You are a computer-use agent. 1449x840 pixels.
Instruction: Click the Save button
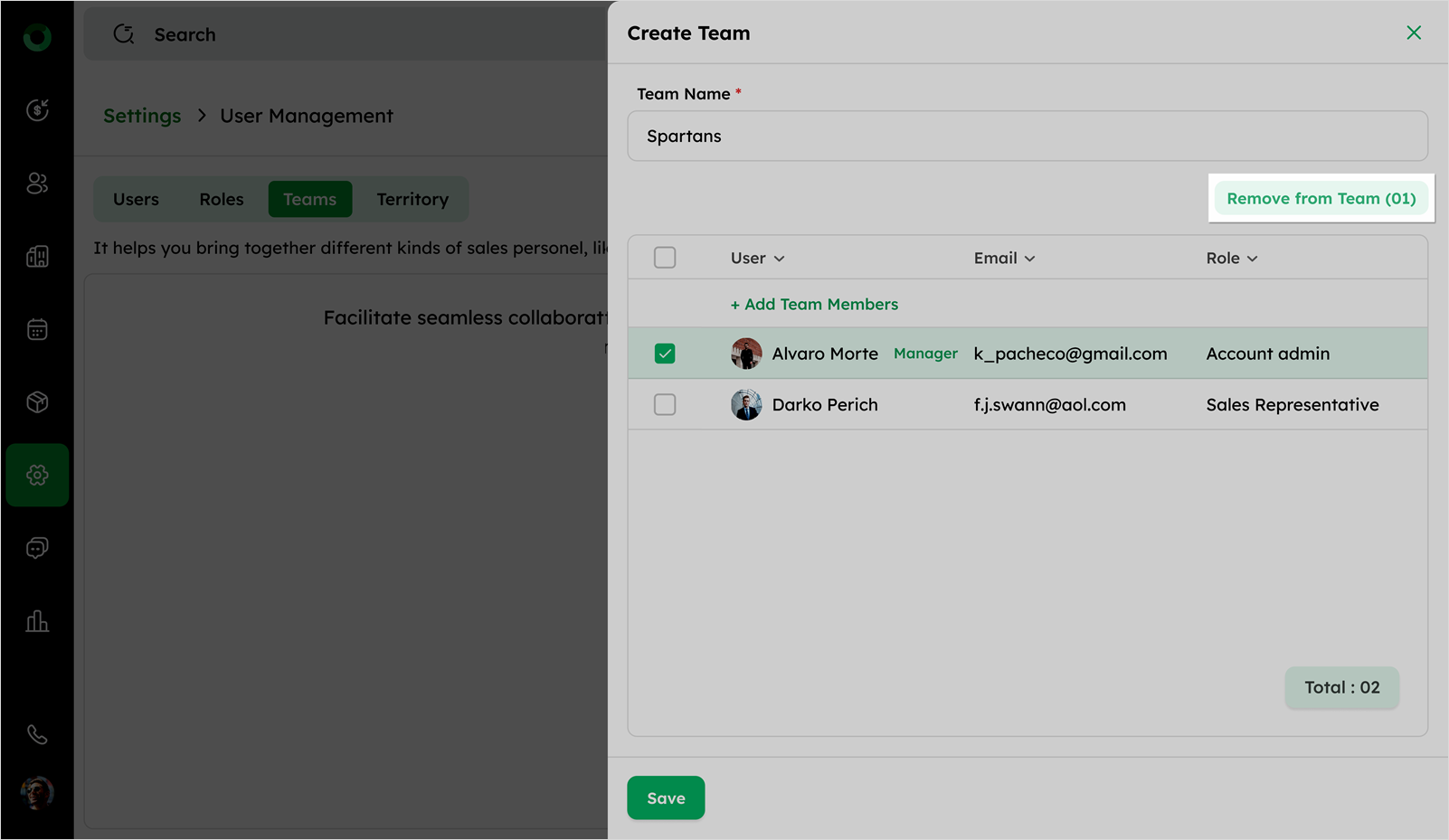pyautogui.click(x=666, y=798)
